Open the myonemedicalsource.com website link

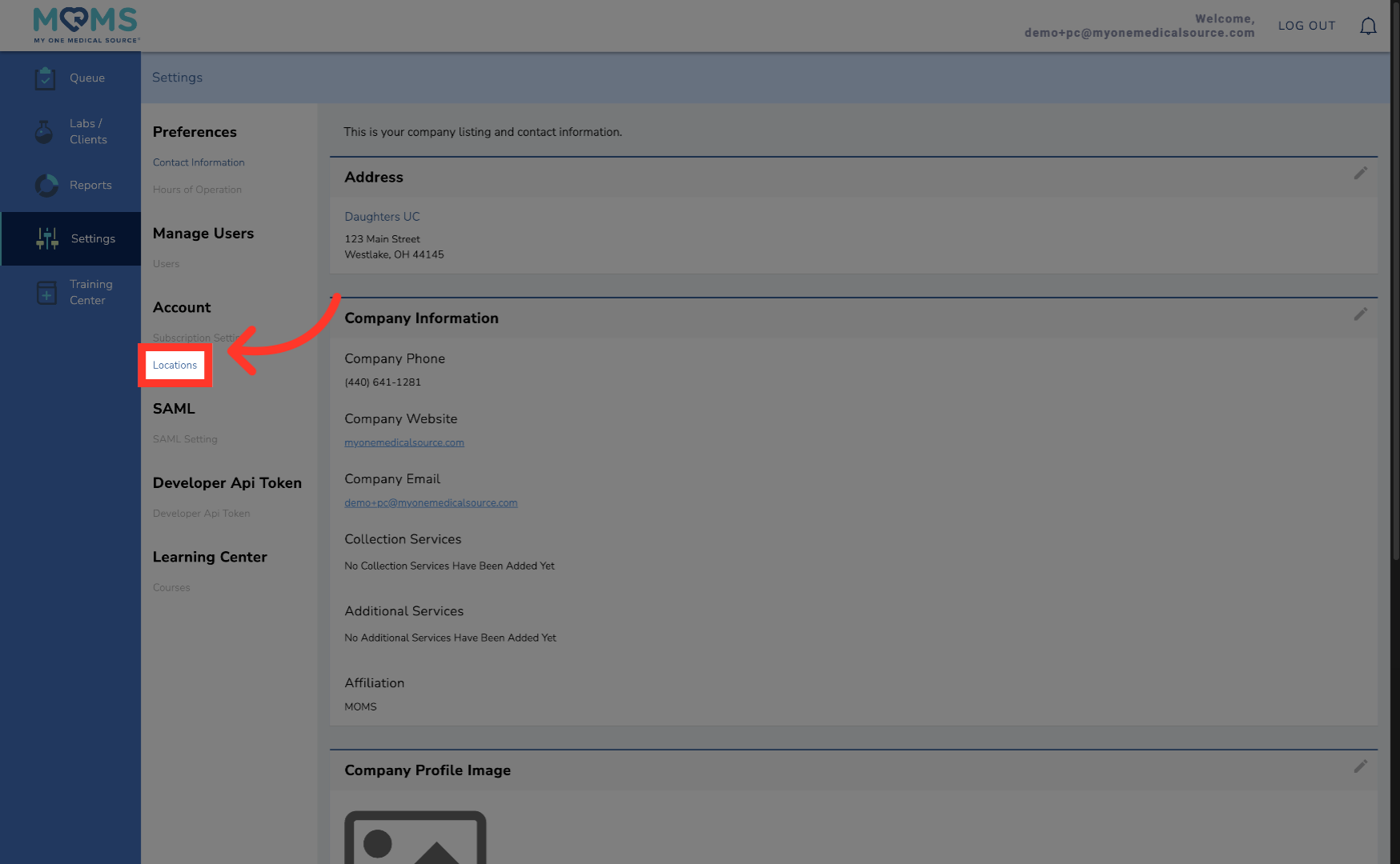coord(404,443)
